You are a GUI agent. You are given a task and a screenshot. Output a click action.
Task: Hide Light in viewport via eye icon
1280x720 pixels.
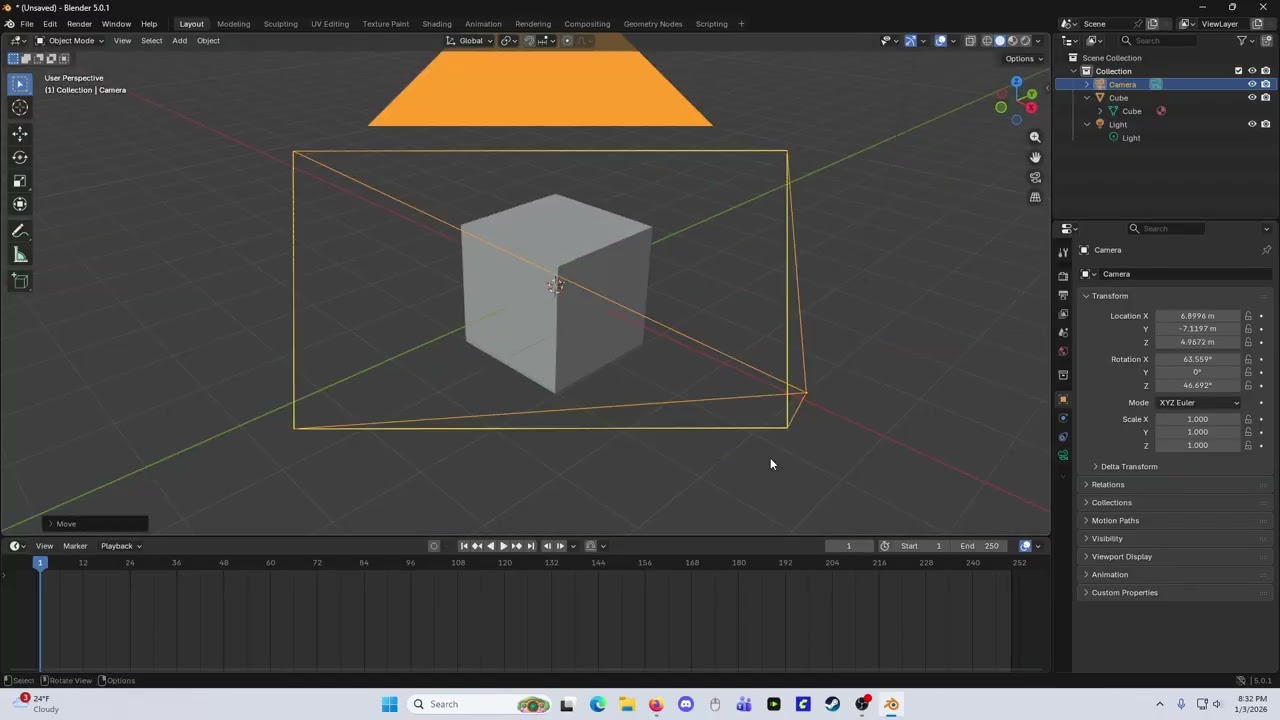(x=1252, y=124)
